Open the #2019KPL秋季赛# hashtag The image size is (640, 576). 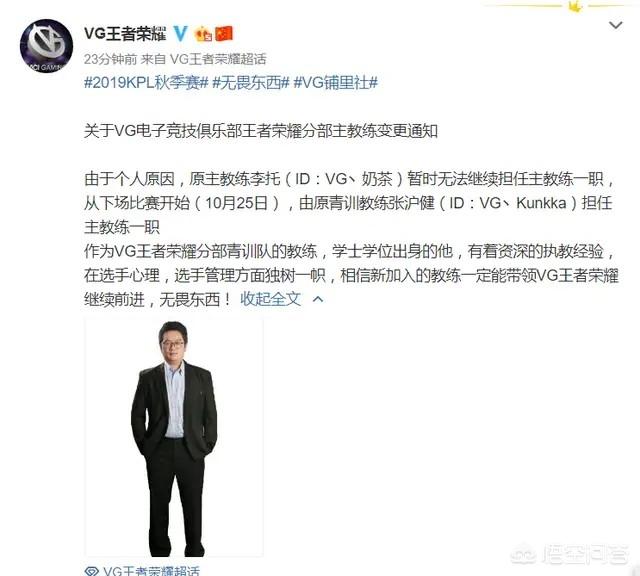tap(146, 82)
